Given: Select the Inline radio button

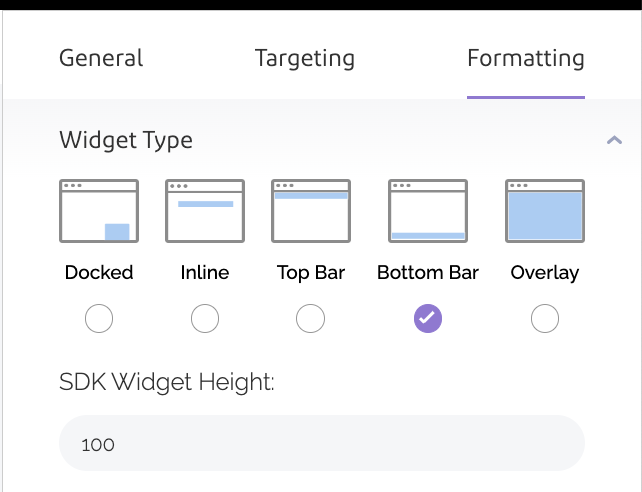Looking at the screenshot, I should [x=205, y=319].
